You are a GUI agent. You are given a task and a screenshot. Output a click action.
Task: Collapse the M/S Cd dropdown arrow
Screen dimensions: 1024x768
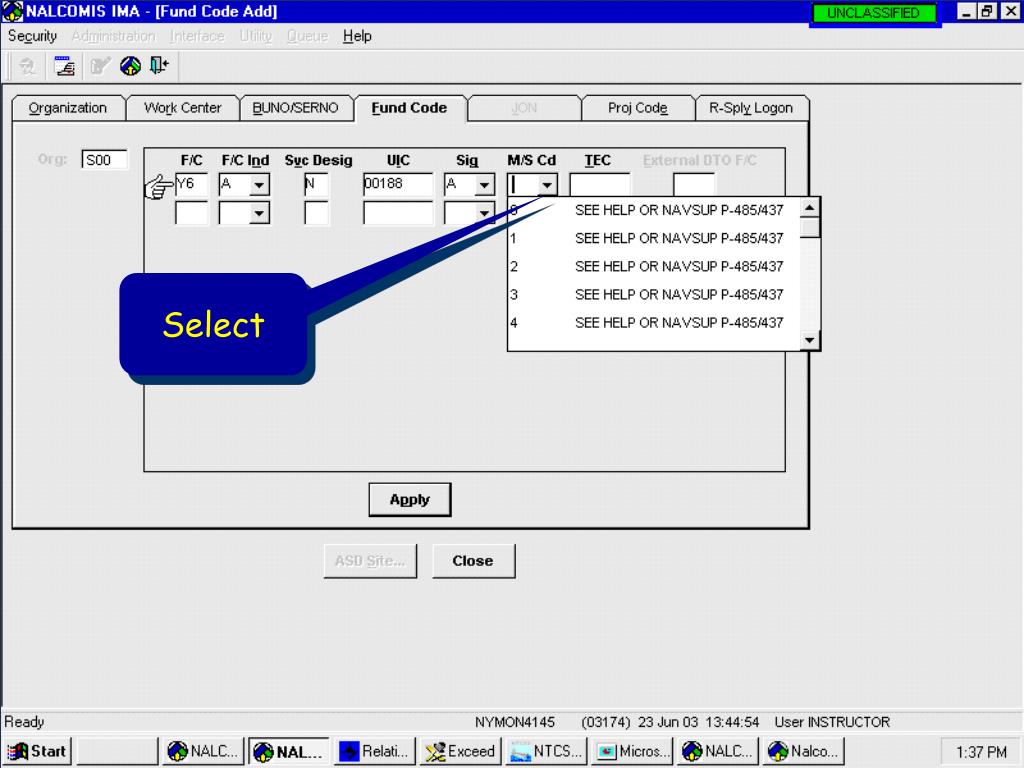[x=547, y=185]
